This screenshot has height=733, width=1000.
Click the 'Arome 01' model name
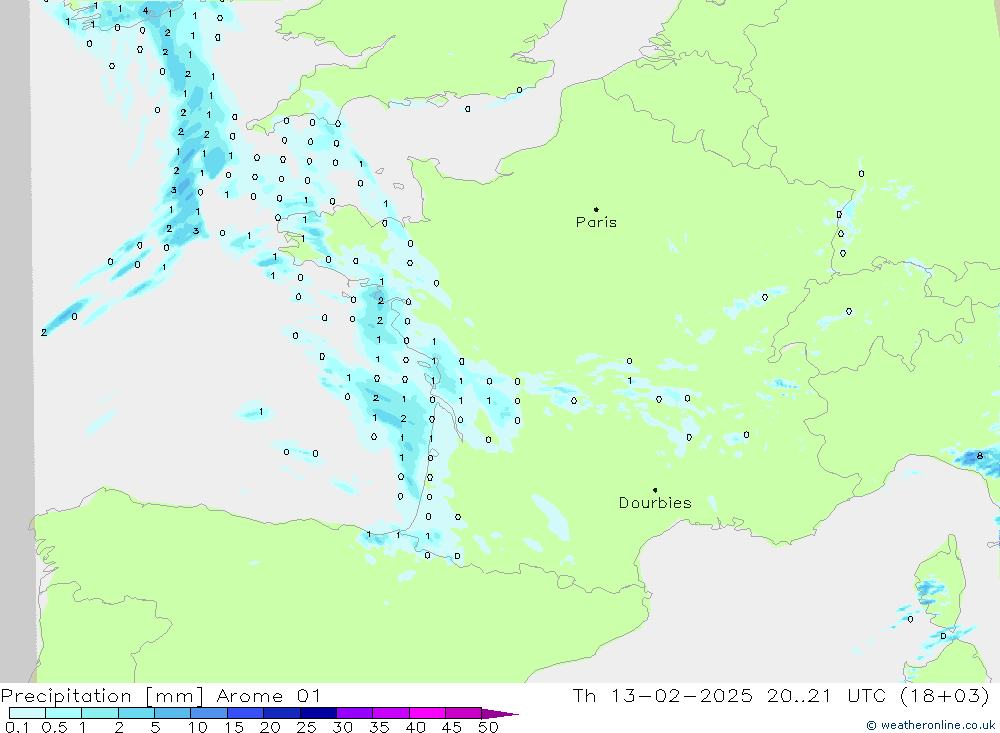[x=268, y=696]
